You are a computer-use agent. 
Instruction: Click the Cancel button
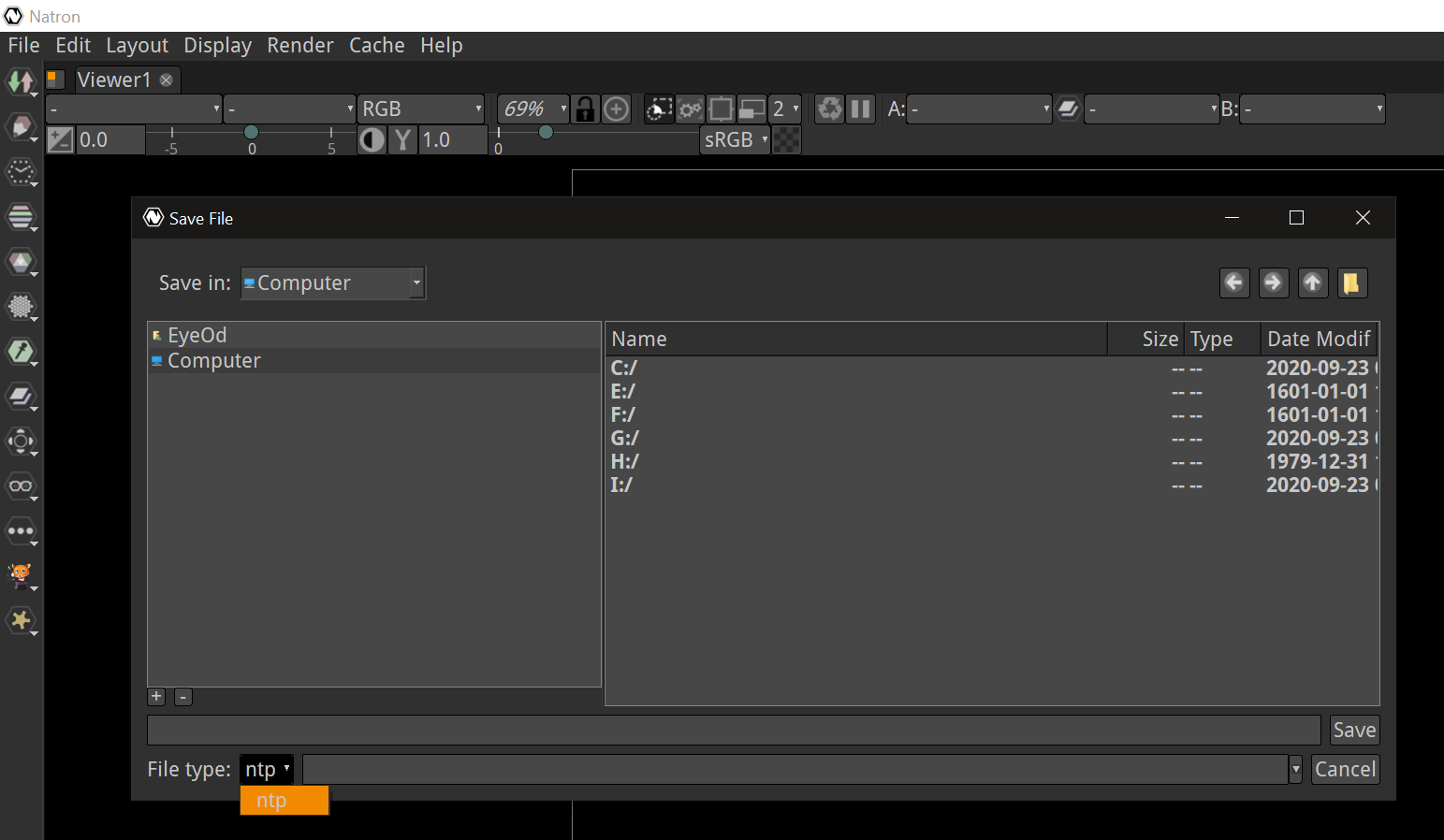click(1345, 769)
